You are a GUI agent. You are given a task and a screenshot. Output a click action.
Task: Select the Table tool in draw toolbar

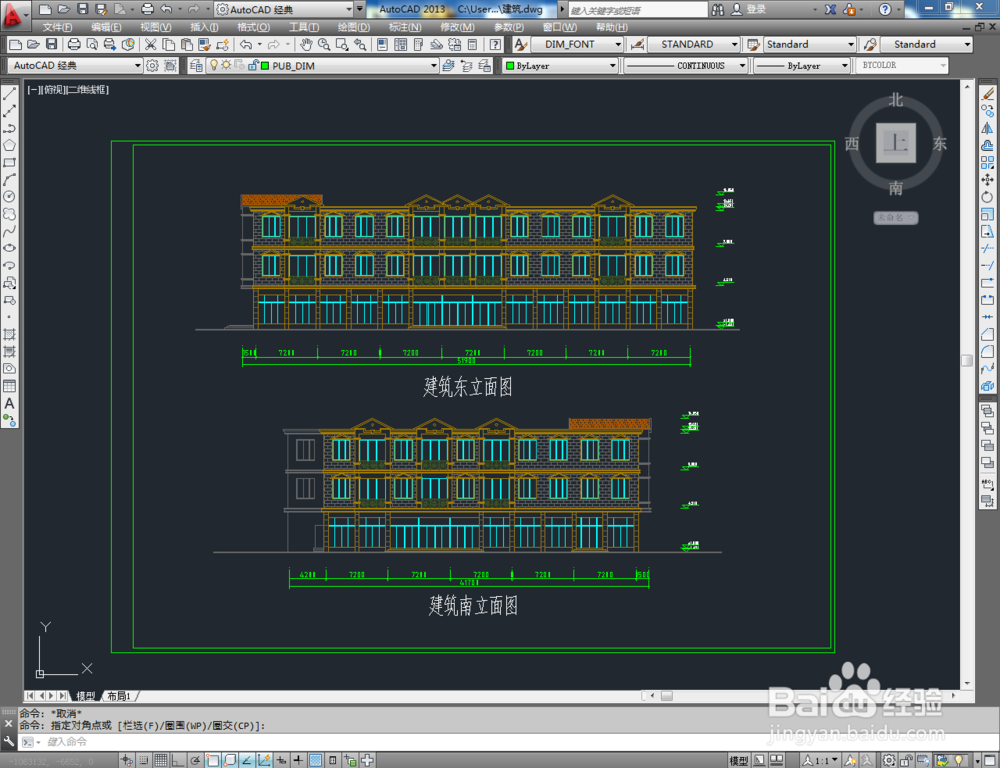tap(10, 386)
